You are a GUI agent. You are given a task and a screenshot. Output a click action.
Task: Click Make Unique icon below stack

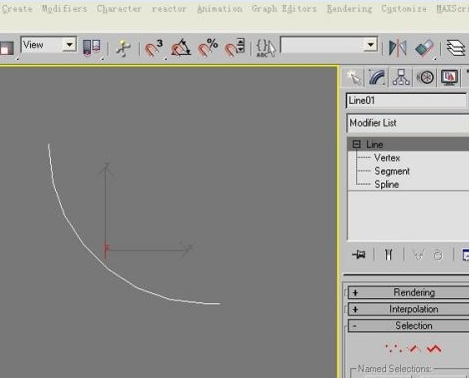(418, 255)
